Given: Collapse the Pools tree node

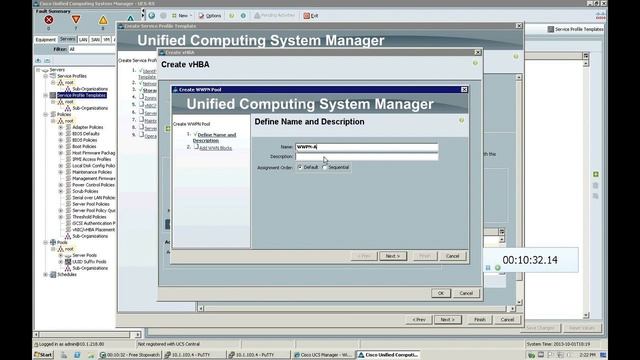Looking at the screenshot, I should (46, 242).
